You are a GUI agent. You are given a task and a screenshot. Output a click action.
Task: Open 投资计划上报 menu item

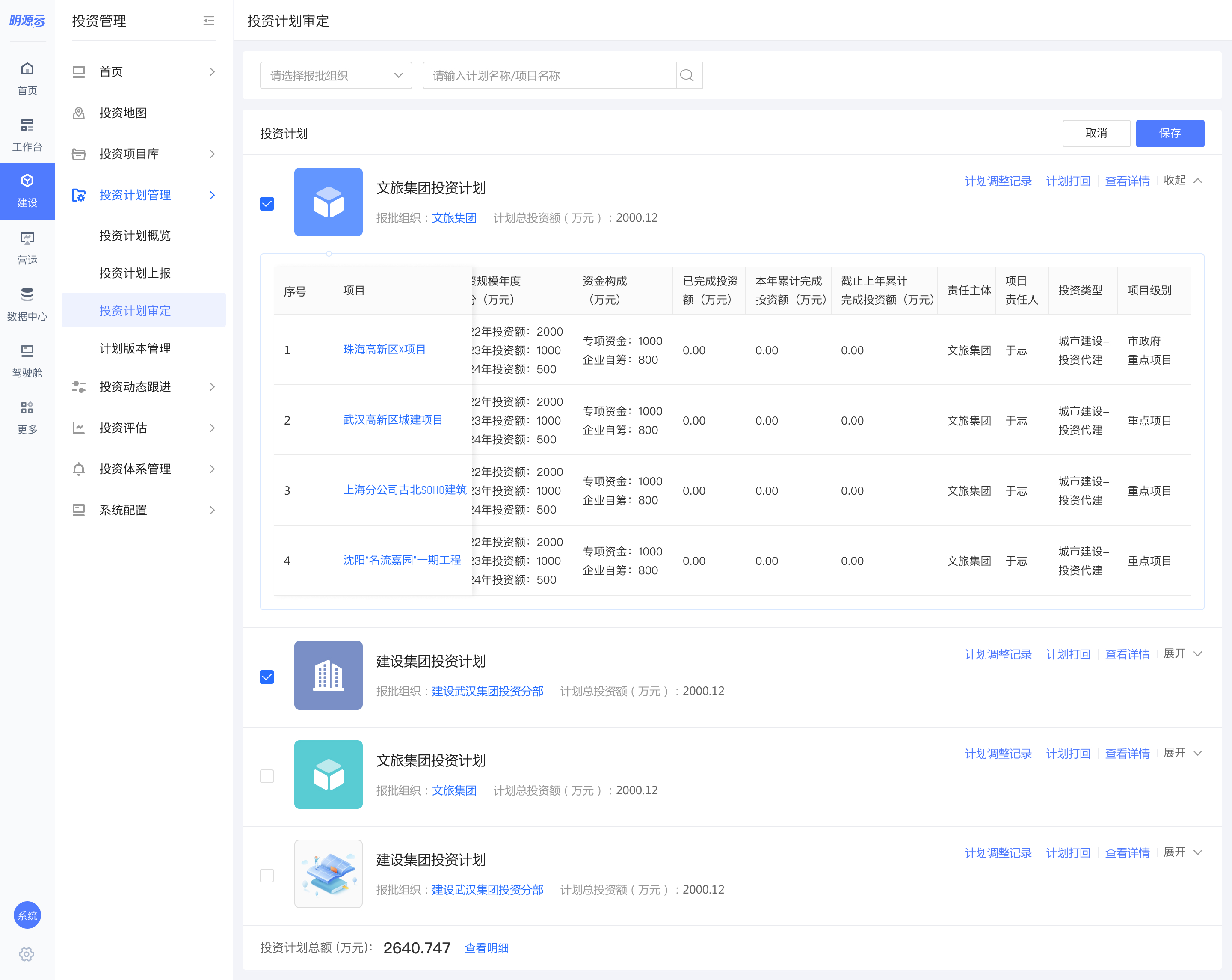[135, 273]
